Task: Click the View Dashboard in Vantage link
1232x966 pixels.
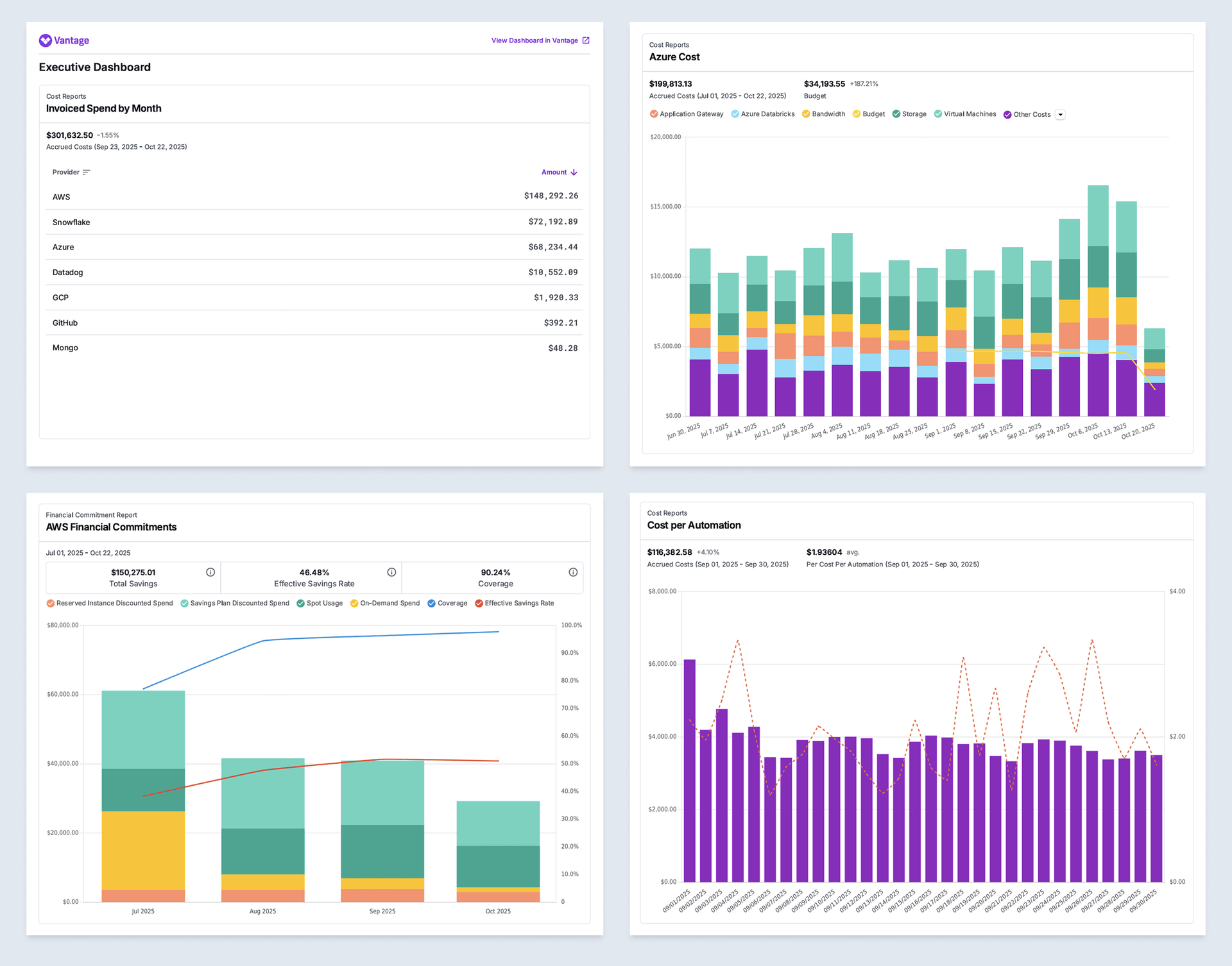Action: pyautogui.click(x=535, y=40)
